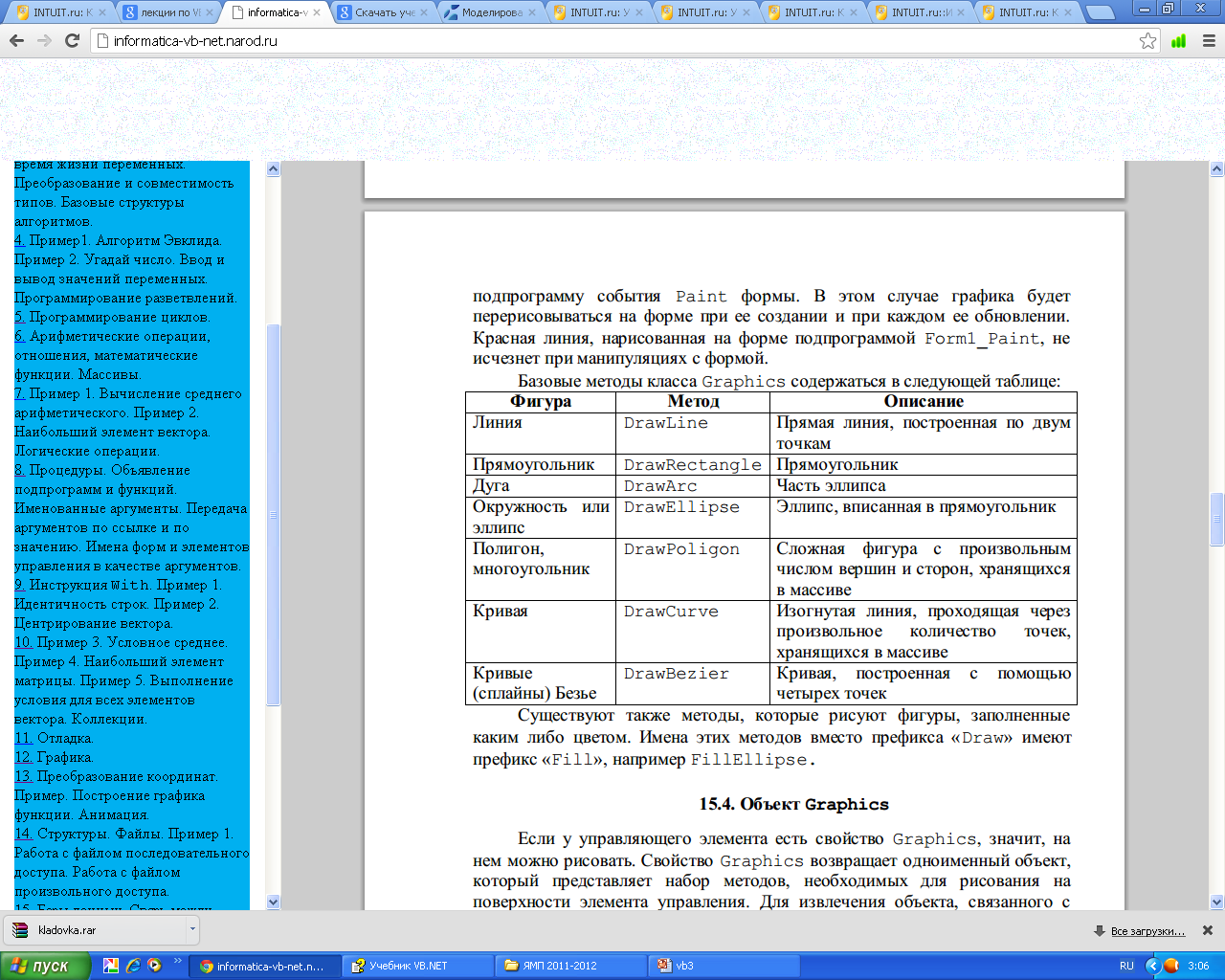1225x980 pixels.
Task: Click the orange tray icon beside the clock
Action: click(x=1171, y=966)
